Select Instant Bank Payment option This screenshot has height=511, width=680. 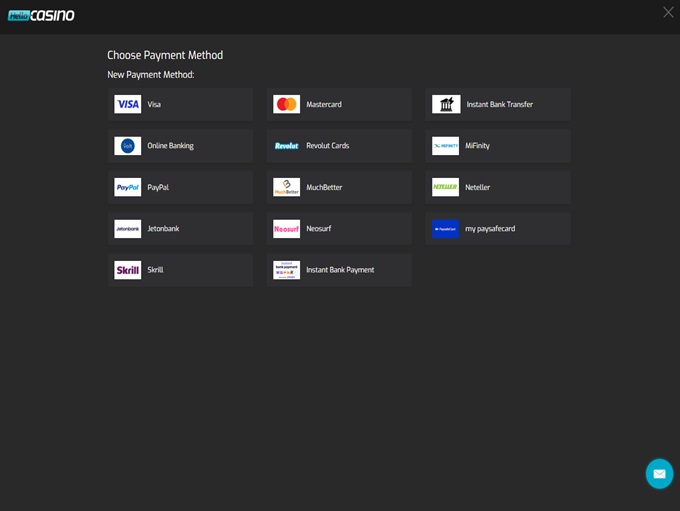tap(339, 270)
